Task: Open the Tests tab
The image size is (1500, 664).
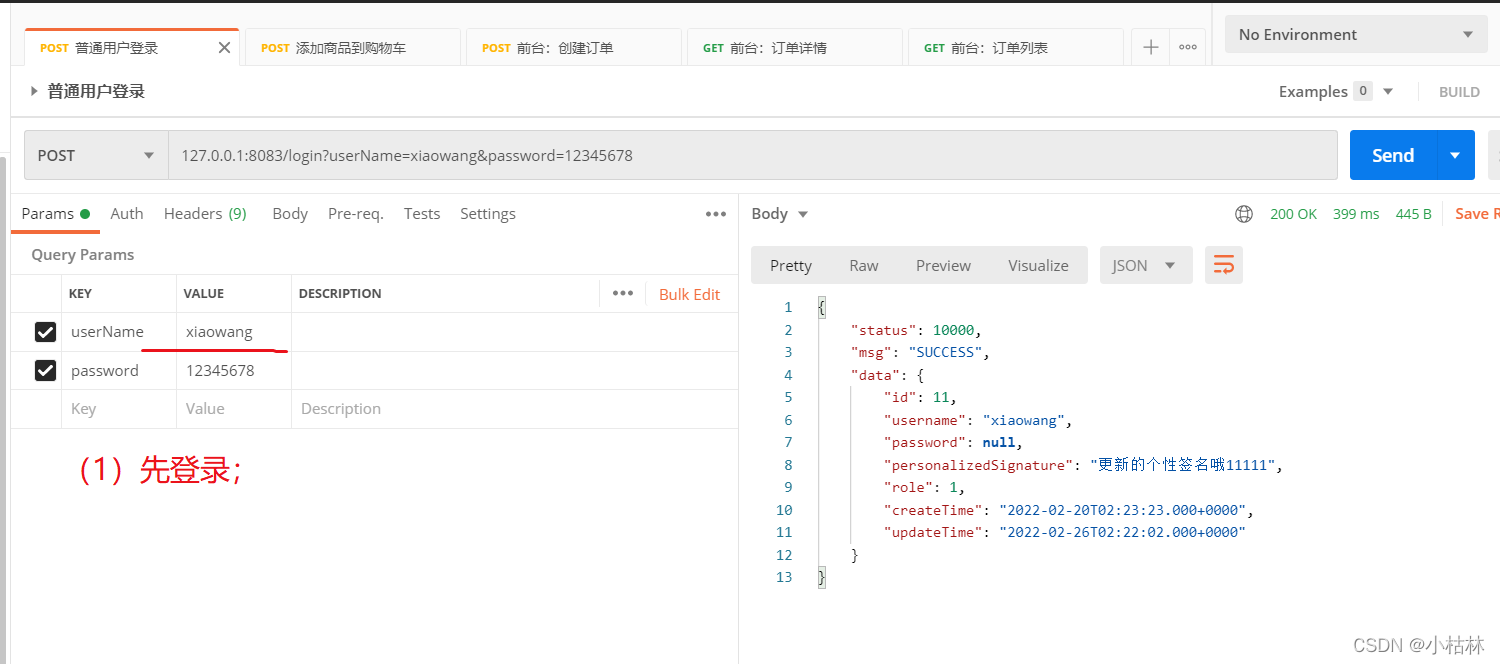Action: (x=422, y=214)
